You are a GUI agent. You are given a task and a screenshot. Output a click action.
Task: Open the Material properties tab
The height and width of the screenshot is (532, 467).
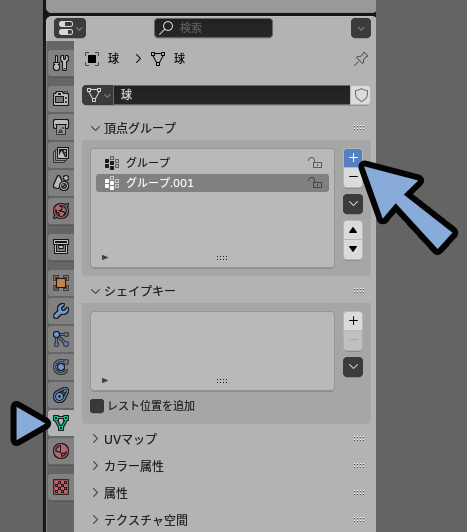coord(61,451)
